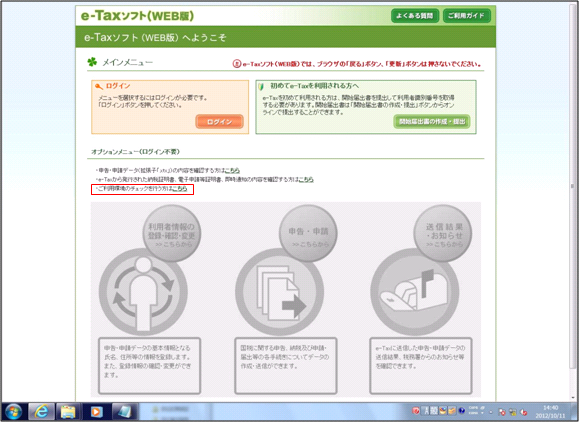This screenshot has height=424, width=579.
Task: Select 利用者情報の登録・確認・変更 circle
Action: (172, 234)
